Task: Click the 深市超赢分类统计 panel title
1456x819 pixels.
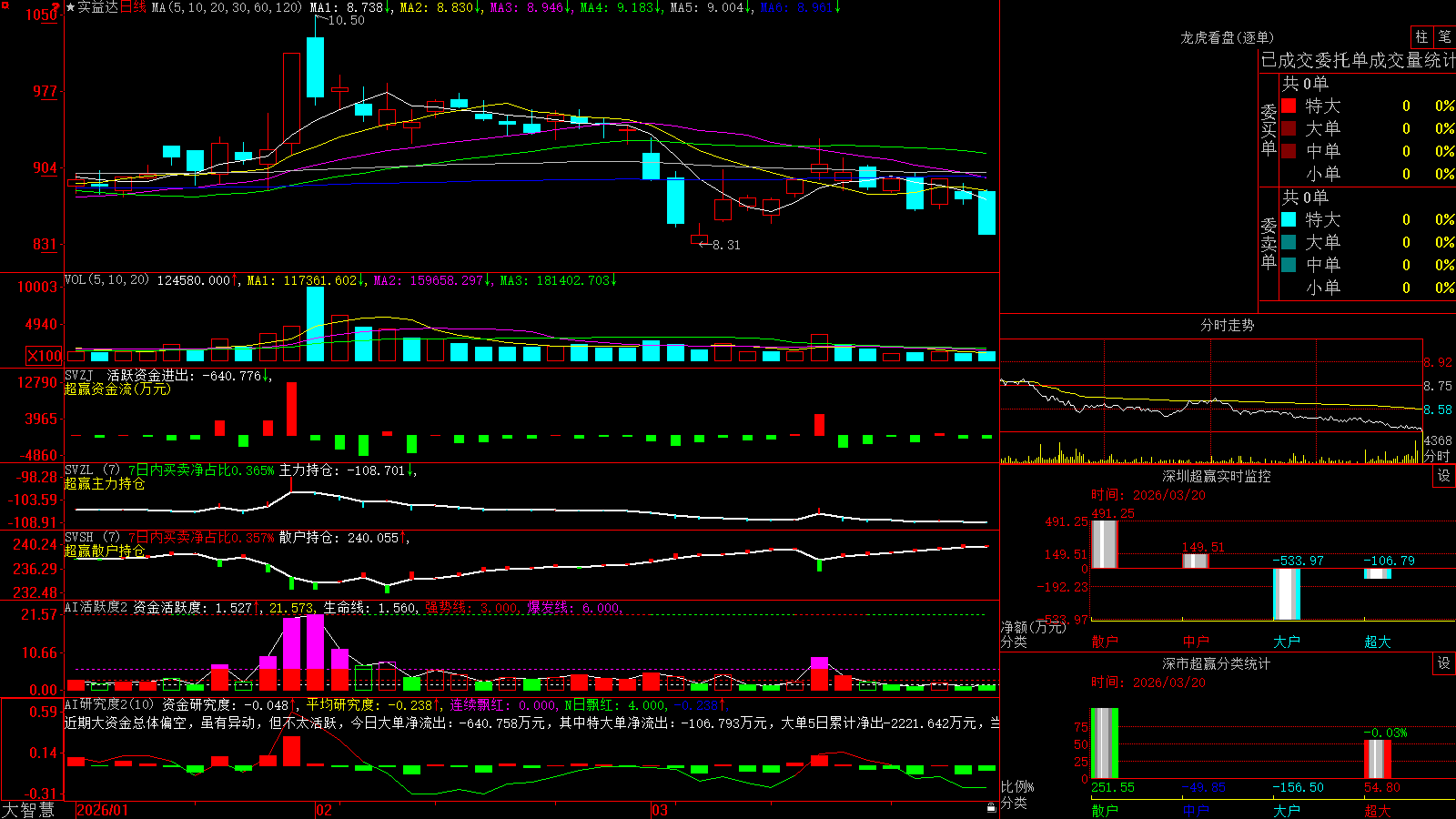Action: point(1216,663)
